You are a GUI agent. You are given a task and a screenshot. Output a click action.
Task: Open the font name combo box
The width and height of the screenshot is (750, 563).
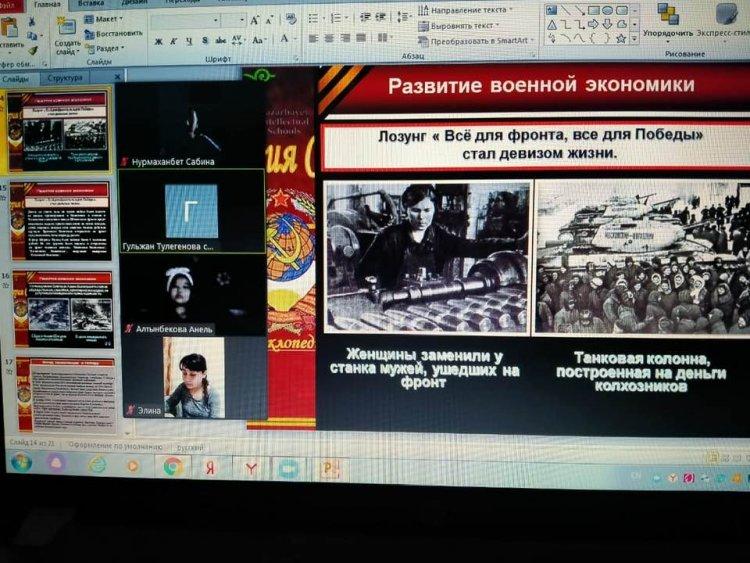pyautogui.click(x=183, y=20)
